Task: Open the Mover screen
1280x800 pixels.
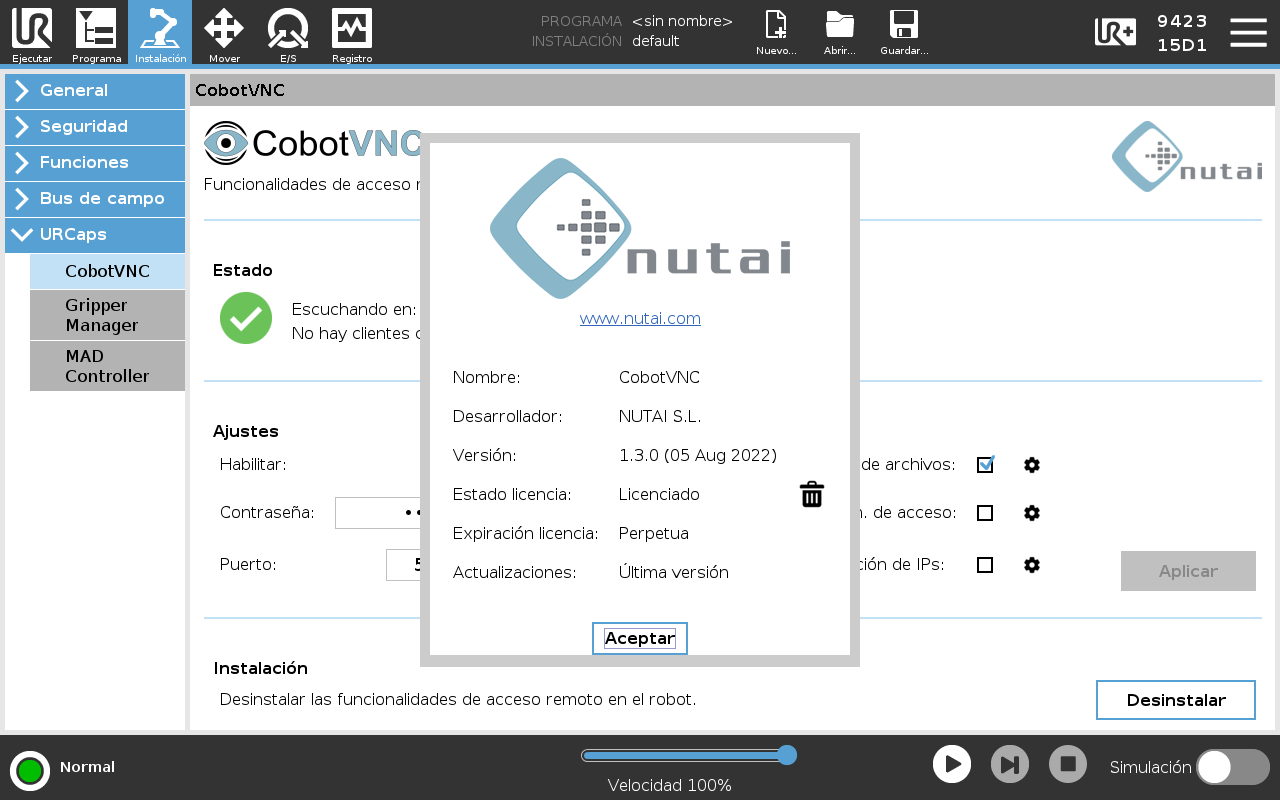Action: click(x=224, y=33)
